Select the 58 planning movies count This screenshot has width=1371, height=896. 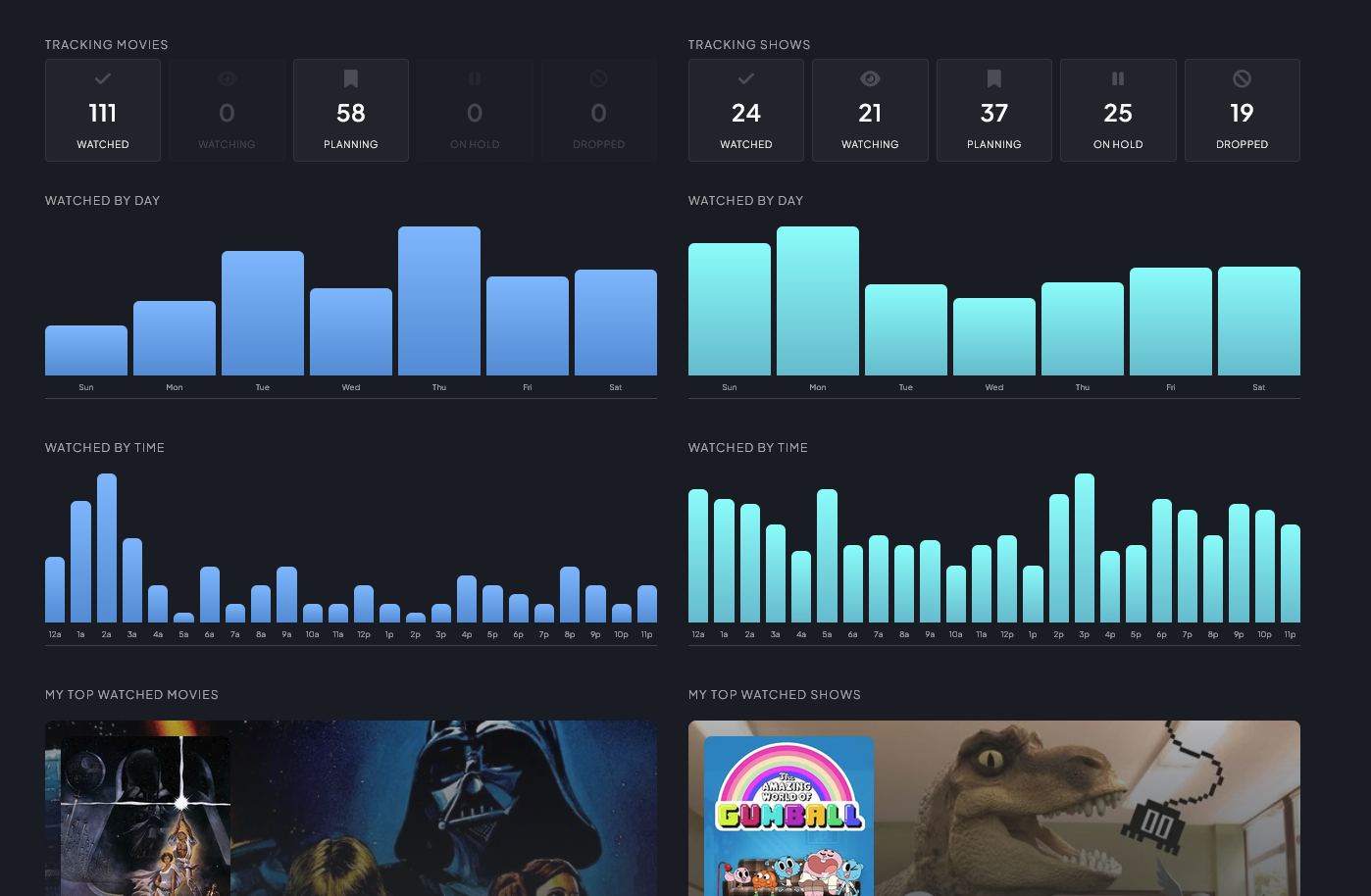[x=351, y=114]
